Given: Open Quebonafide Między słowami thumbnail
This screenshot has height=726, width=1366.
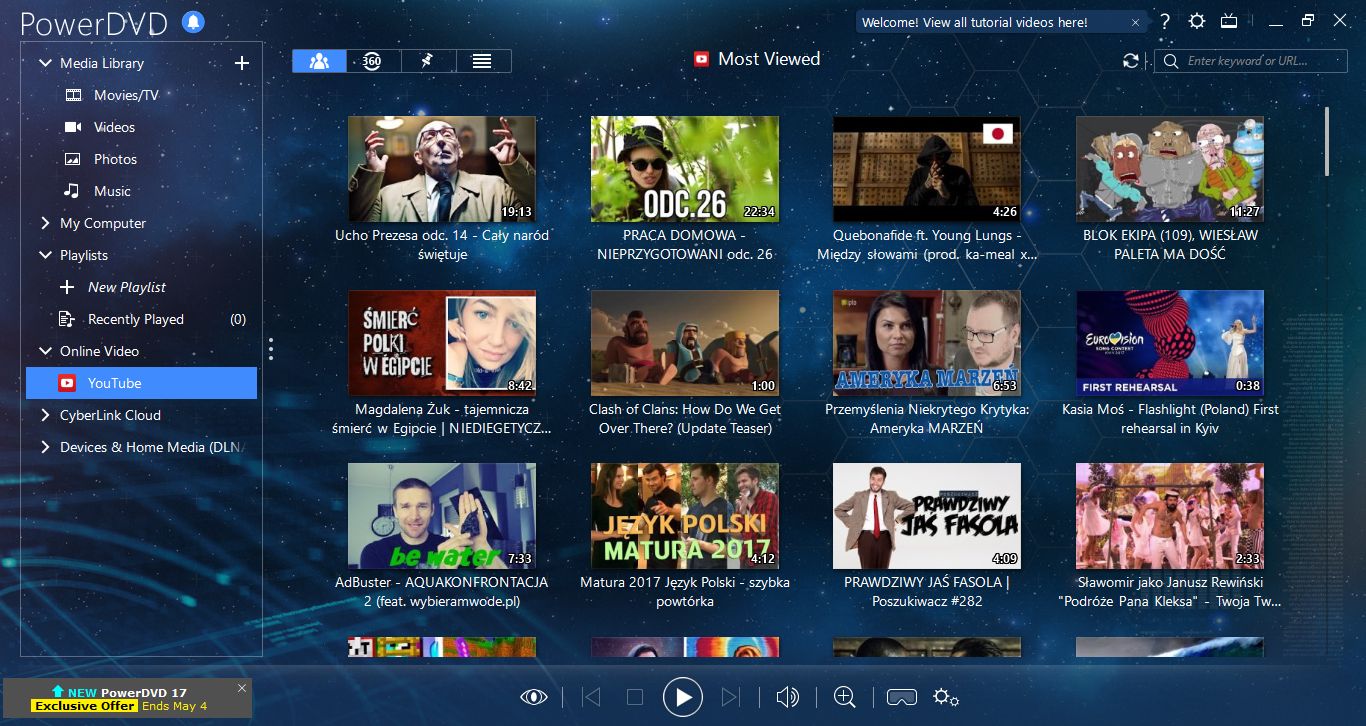Looking at the screenshot, I should click(927, 169).
